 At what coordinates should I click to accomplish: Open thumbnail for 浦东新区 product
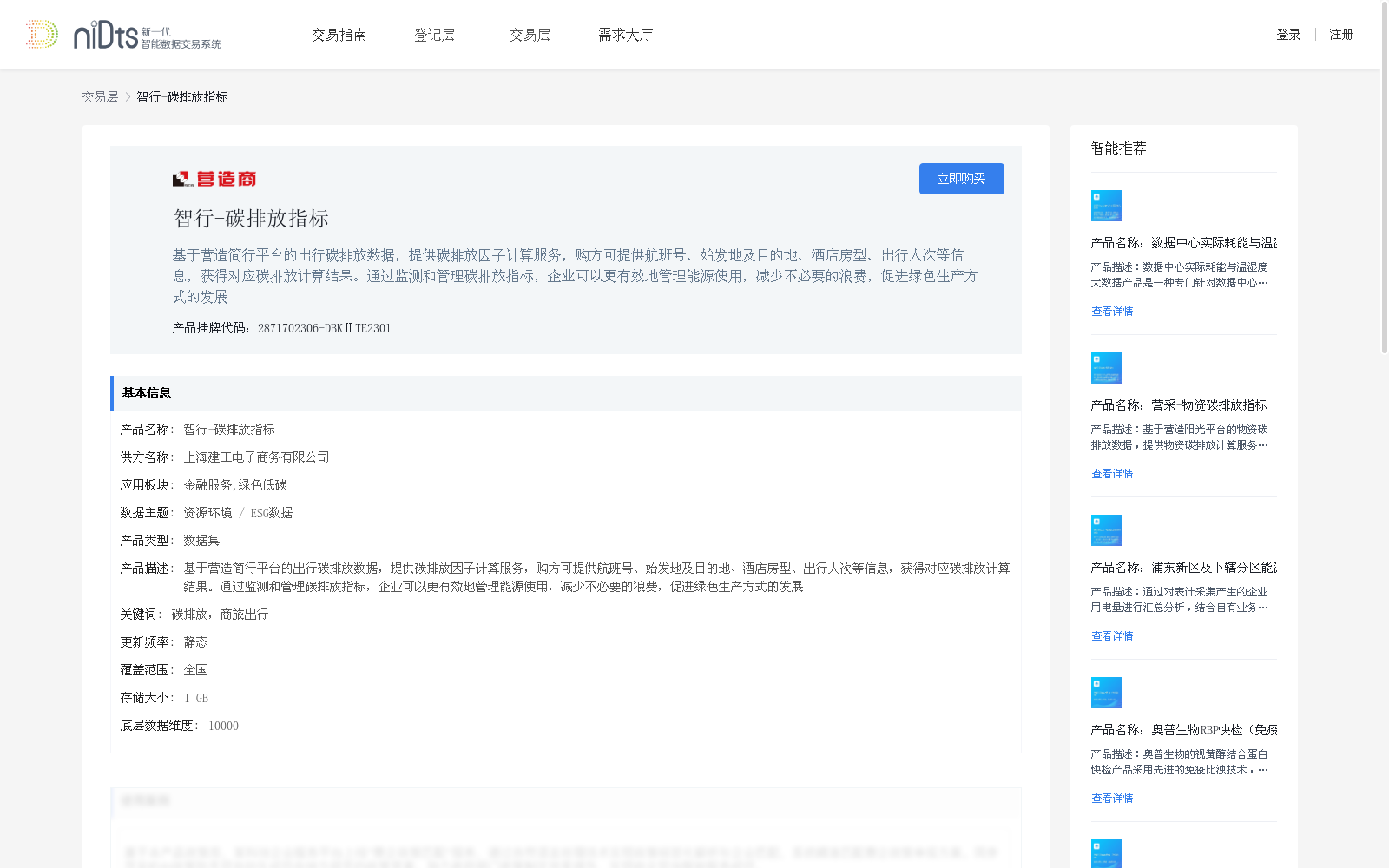(x=1107, y=530)
